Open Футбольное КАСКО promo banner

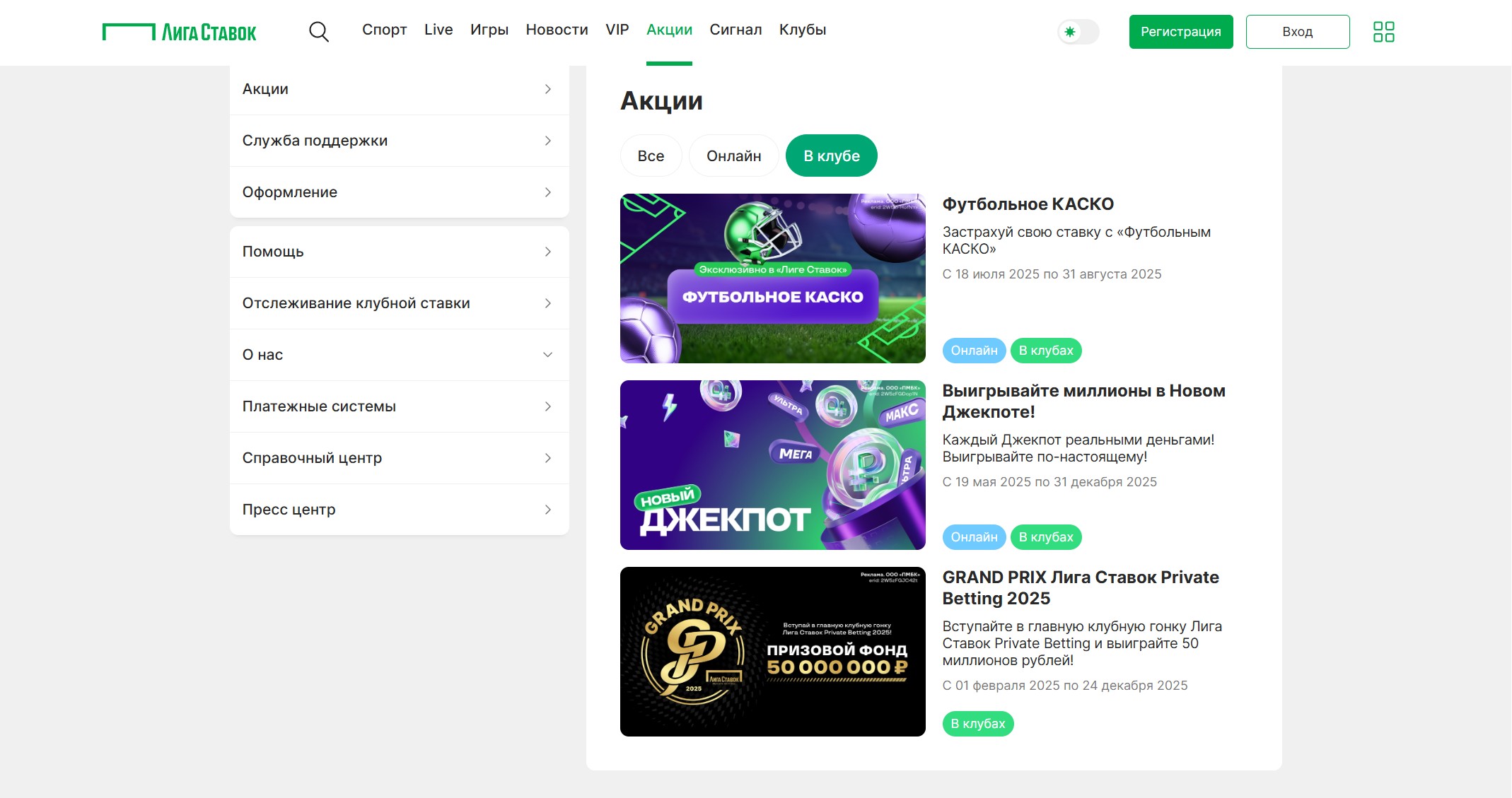click(x=772, y=278)
